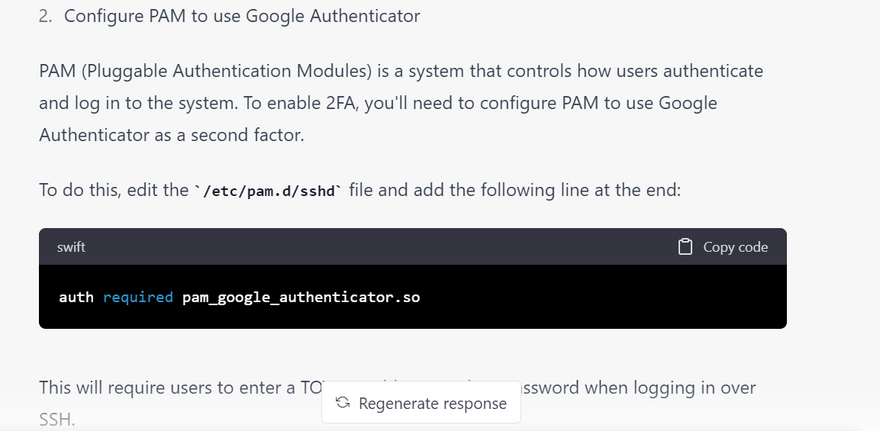Click the circular regenerate arrows icon

click(343, 404)
